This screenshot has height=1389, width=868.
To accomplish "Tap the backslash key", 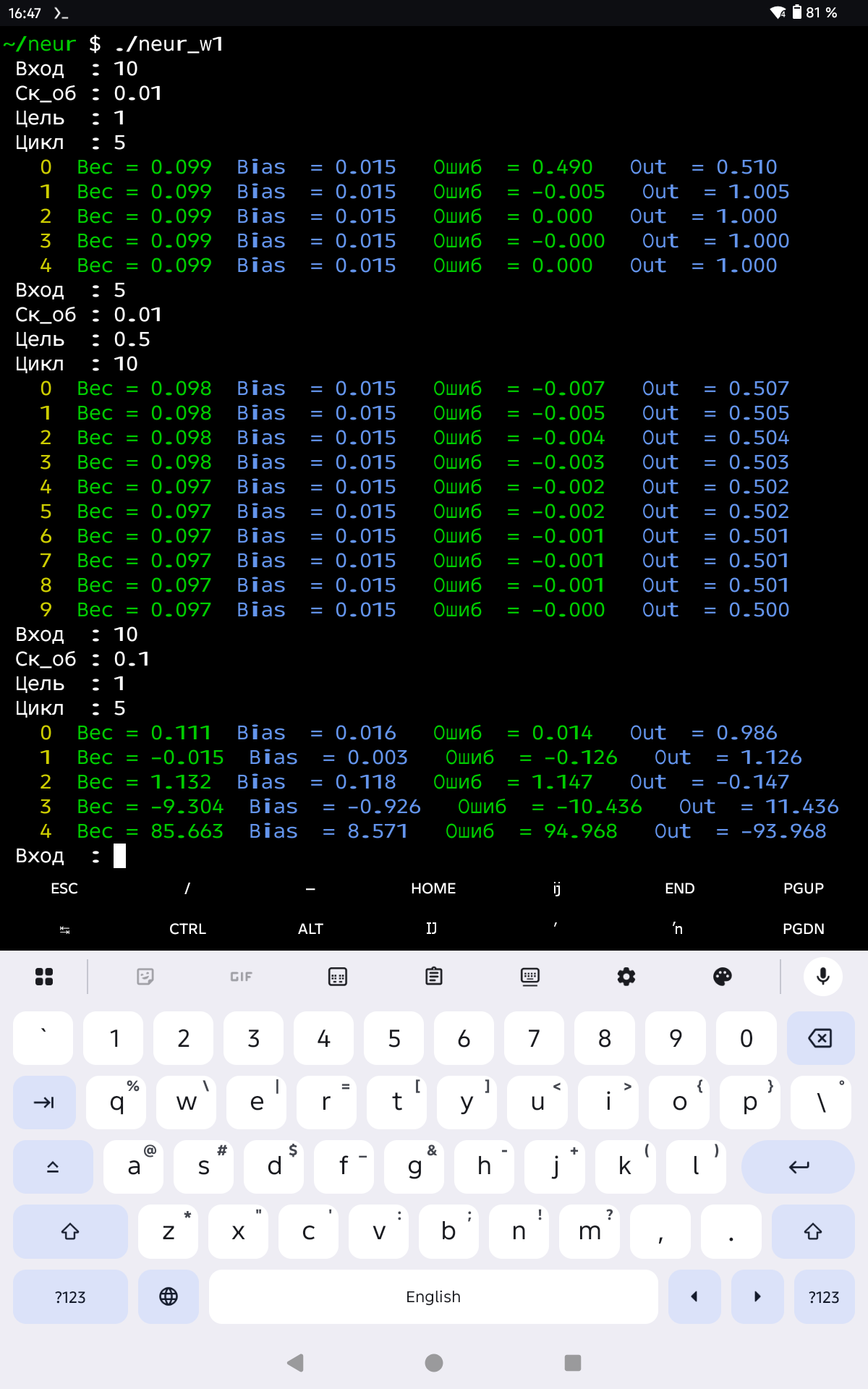I will pyautogui.click(x=821, y=1103).
